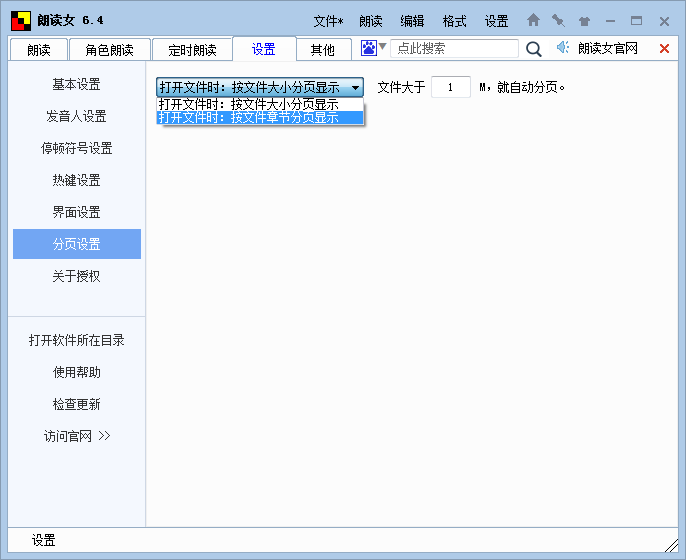
Task: Select the 设置 tab
Action: (264, 49)
